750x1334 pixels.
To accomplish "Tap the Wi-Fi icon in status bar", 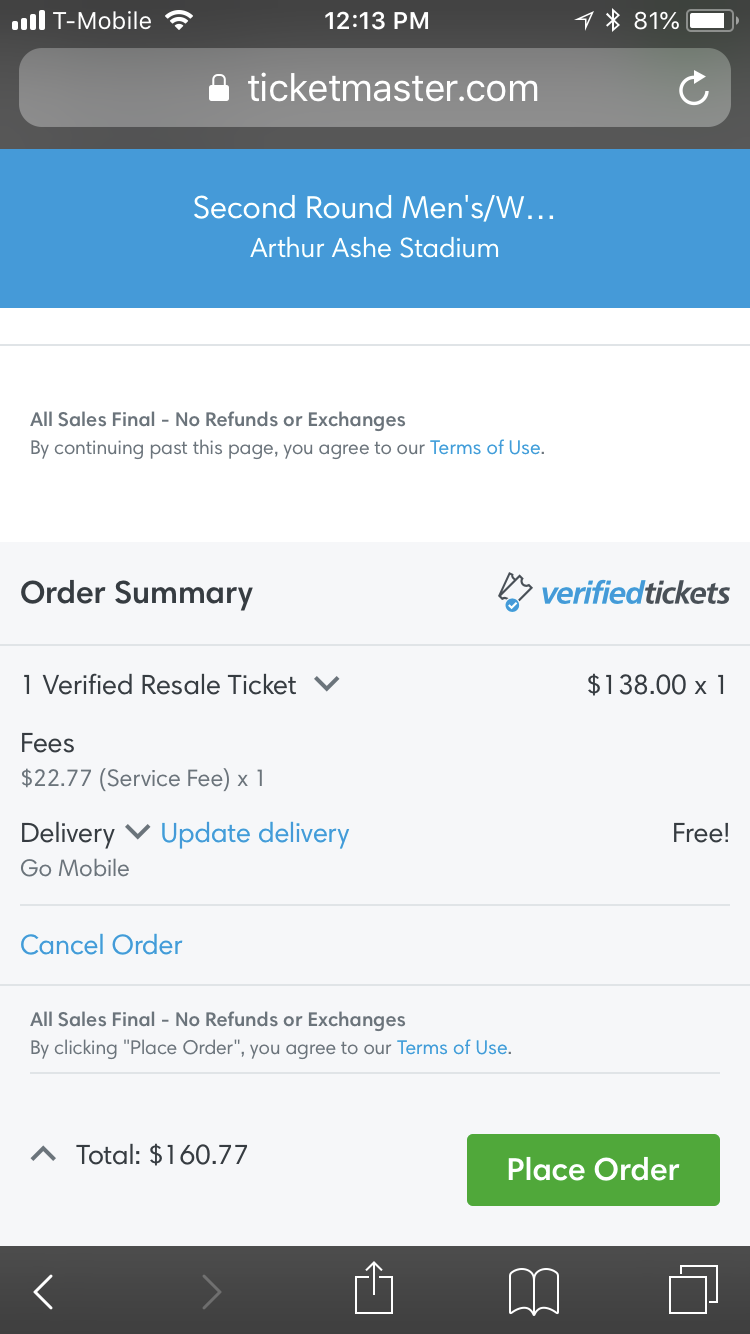I will point(180,21).
